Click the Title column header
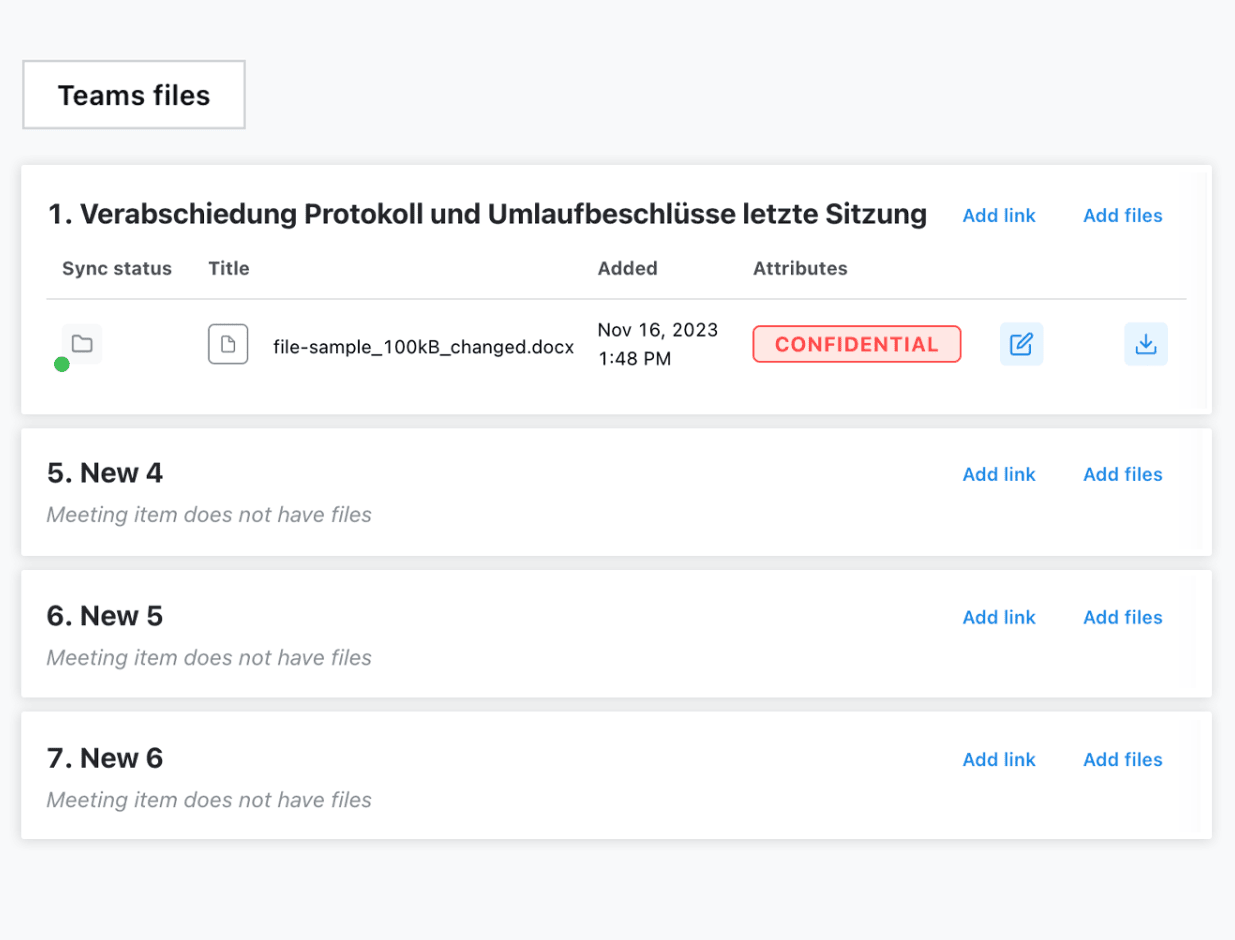The width and height of the screenshot is (1235, 940). (x=229, y=268)
